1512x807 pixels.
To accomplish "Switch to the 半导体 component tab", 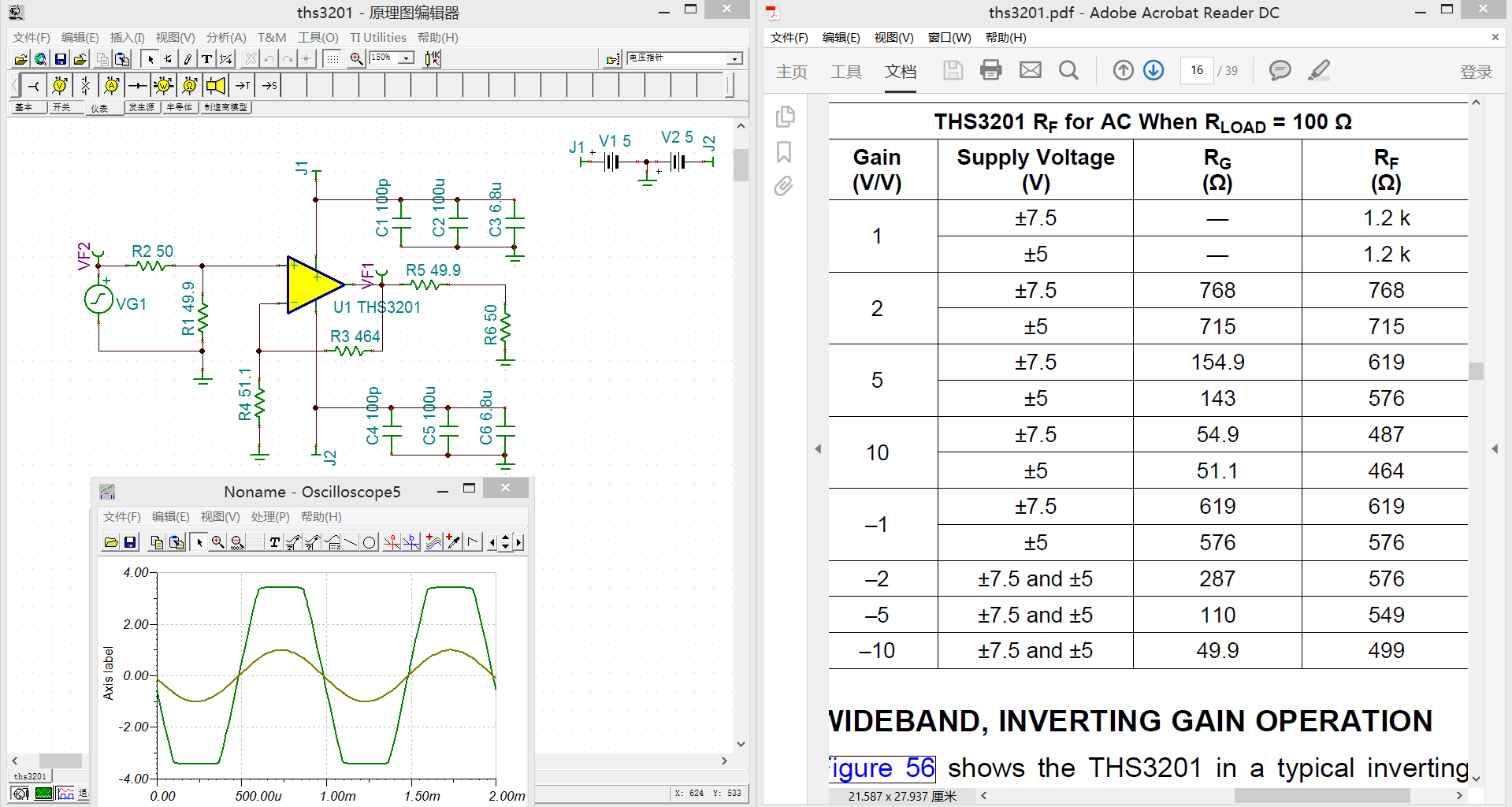I will pos(180,107).
